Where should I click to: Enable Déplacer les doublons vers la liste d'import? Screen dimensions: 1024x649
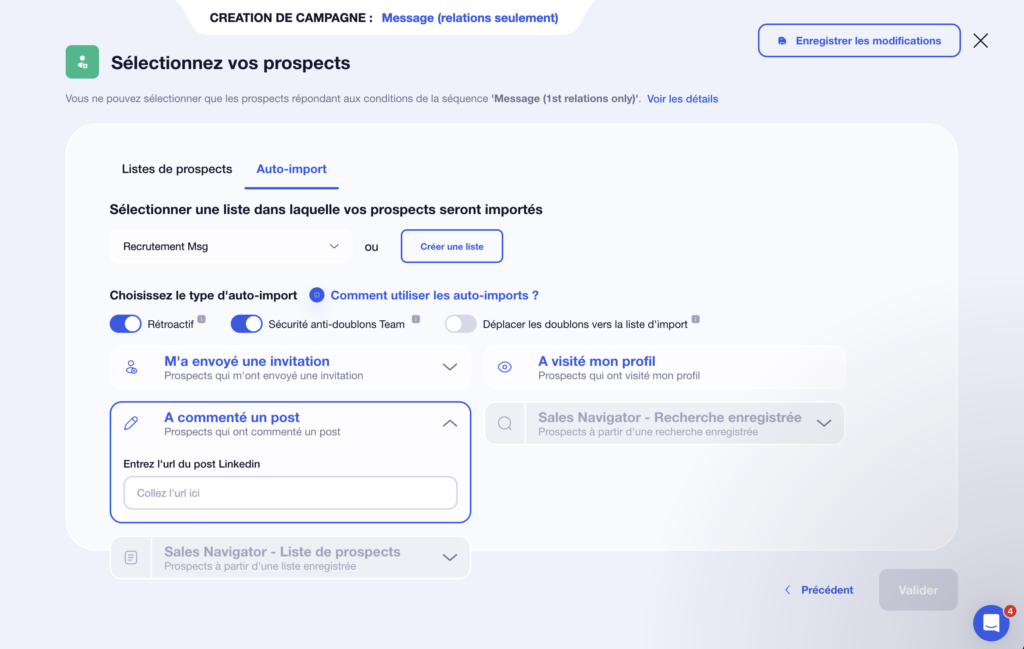tap(461, 323)
